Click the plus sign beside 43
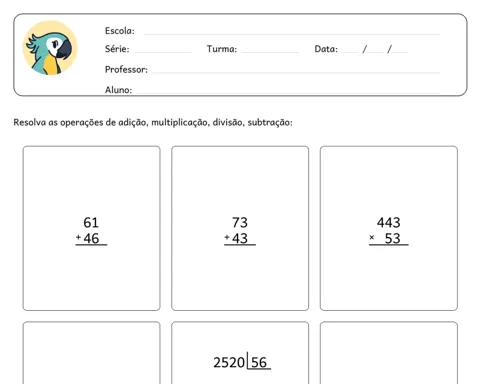 (227, 237)
